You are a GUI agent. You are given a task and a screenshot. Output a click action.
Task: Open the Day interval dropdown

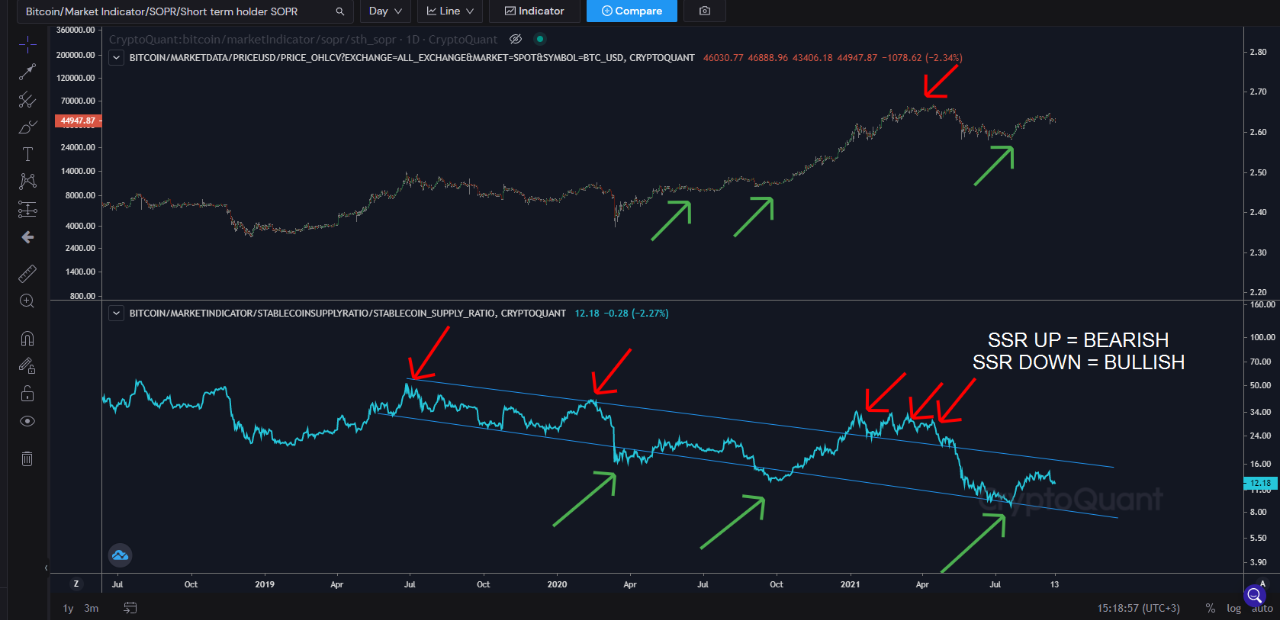point(384,11)
